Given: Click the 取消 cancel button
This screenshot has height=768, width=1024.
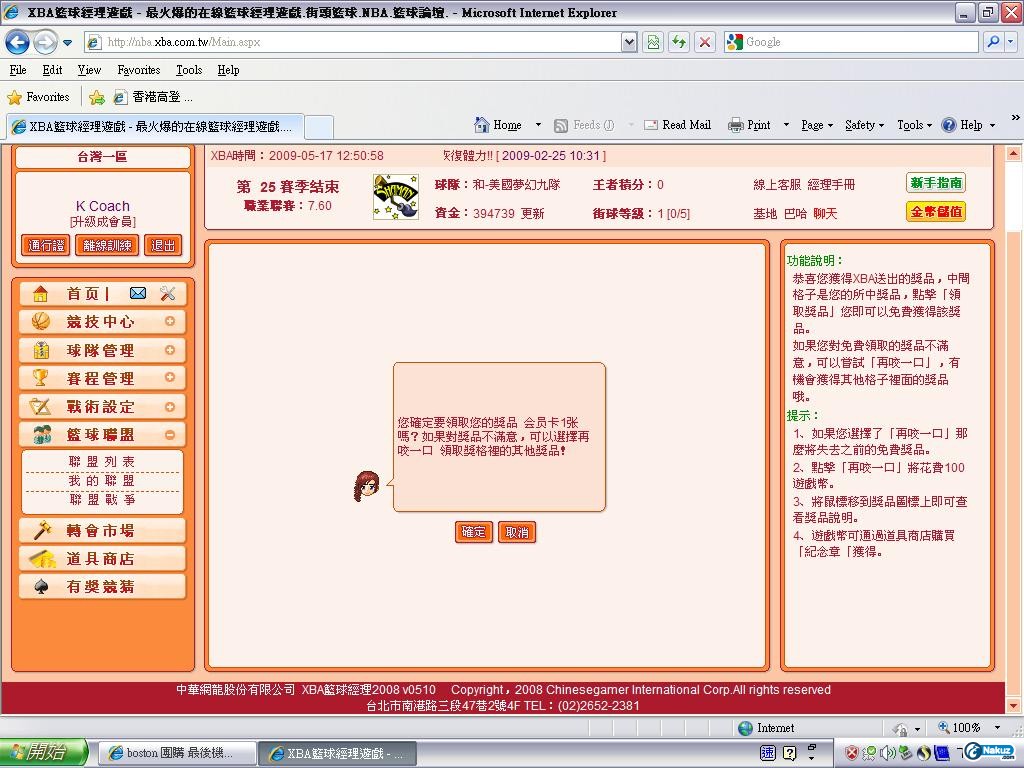Looking at the screenshot, I should pyautogui.click(x=517, y=532).
